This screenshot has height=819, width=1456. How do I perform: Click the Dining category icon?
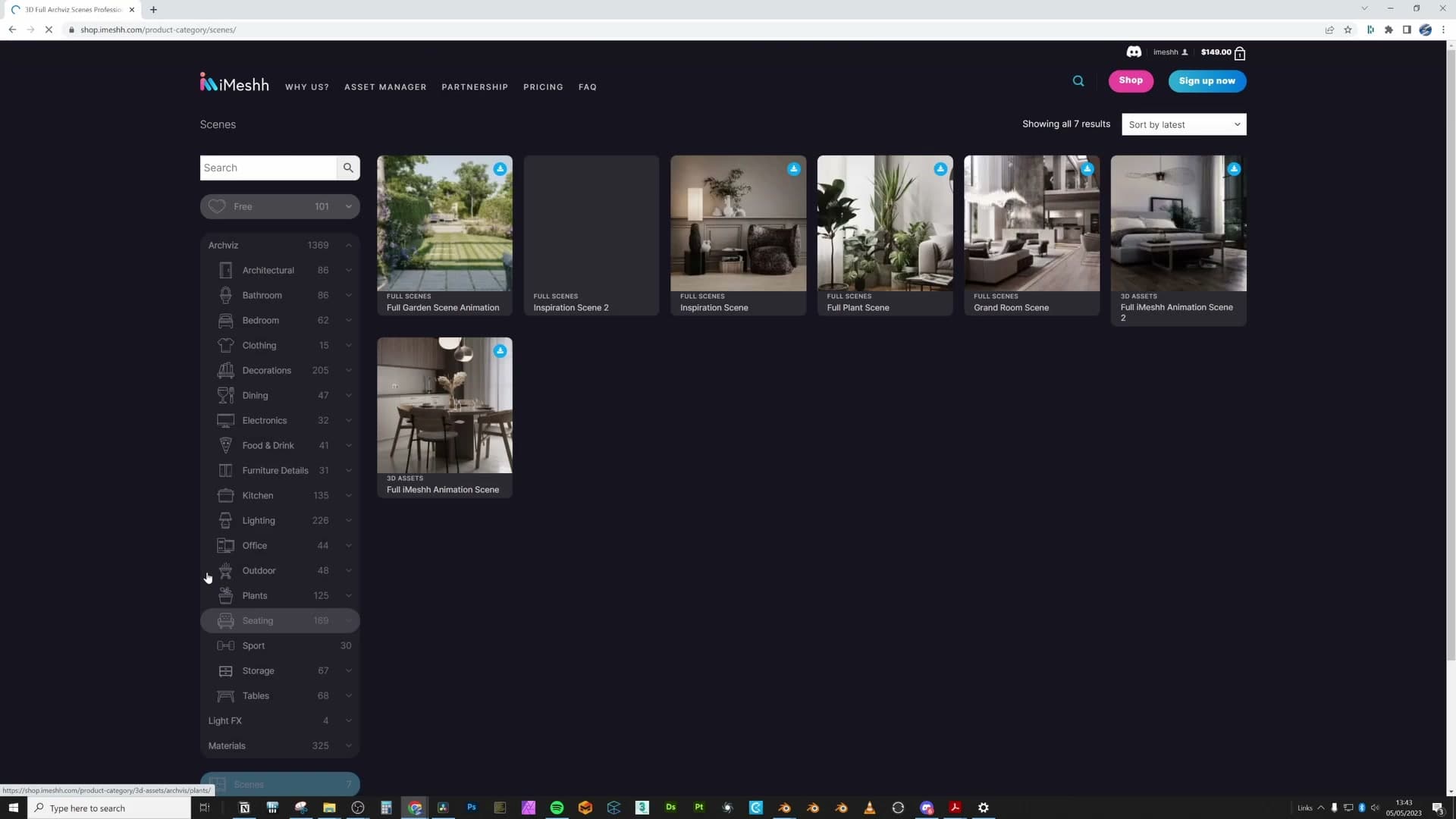point(225,395)
